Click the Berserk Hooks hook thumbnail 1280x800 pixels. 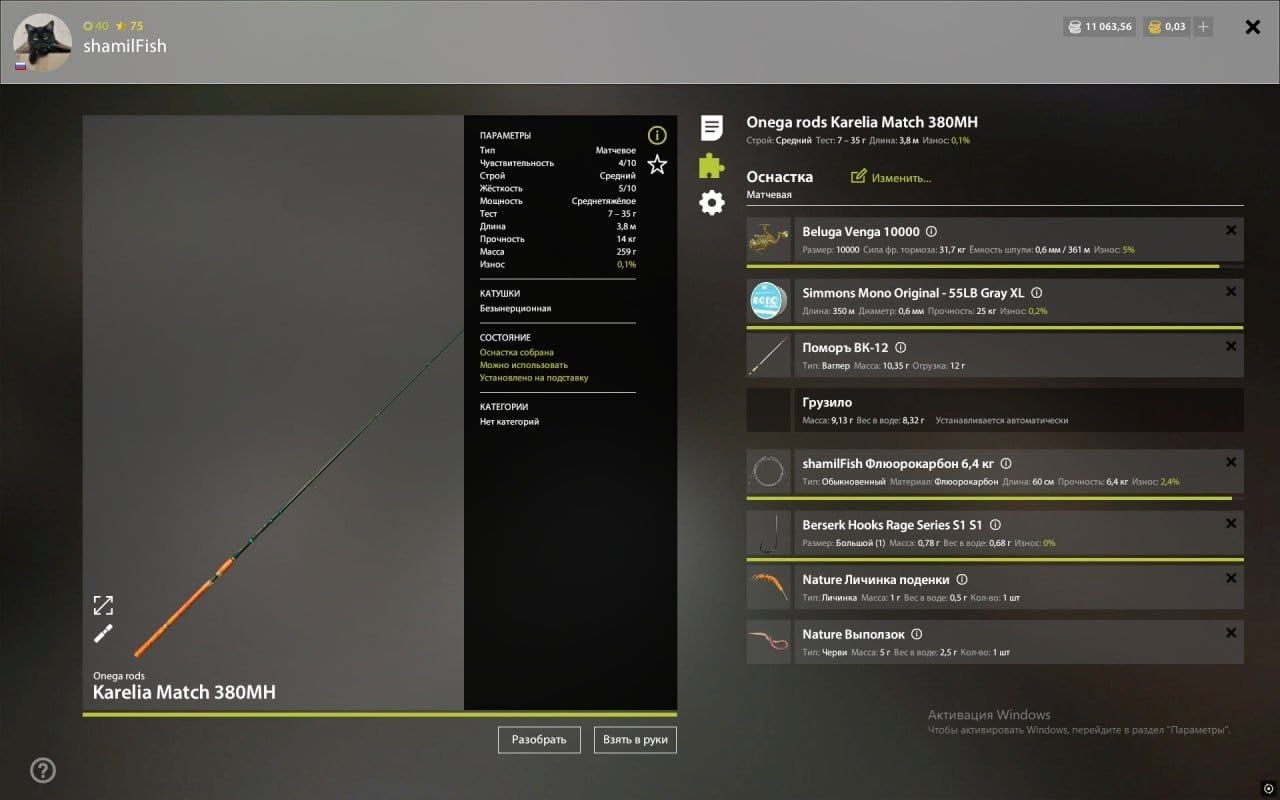769,533
